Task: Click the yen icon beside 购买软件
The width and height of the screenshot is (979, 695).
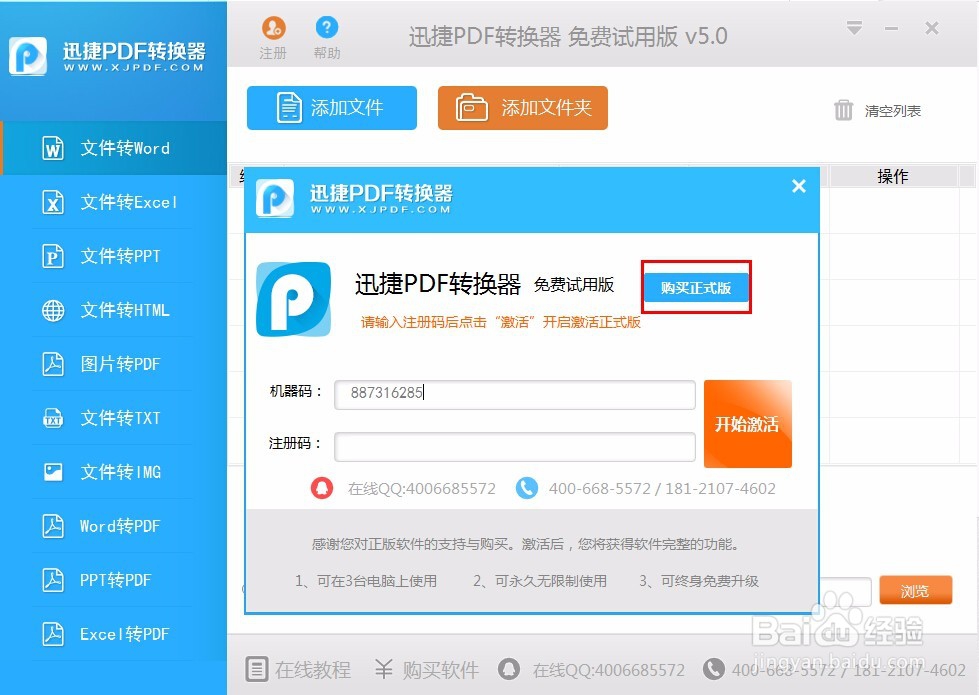Action: [x=383, y=669]
